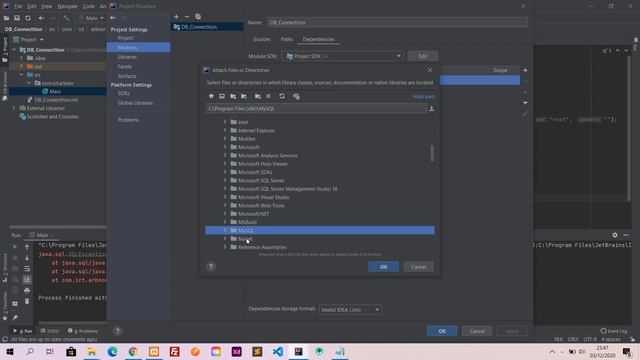Open the Module SDK dropdown
The image size is (640, 360).
tap(343, 56)
